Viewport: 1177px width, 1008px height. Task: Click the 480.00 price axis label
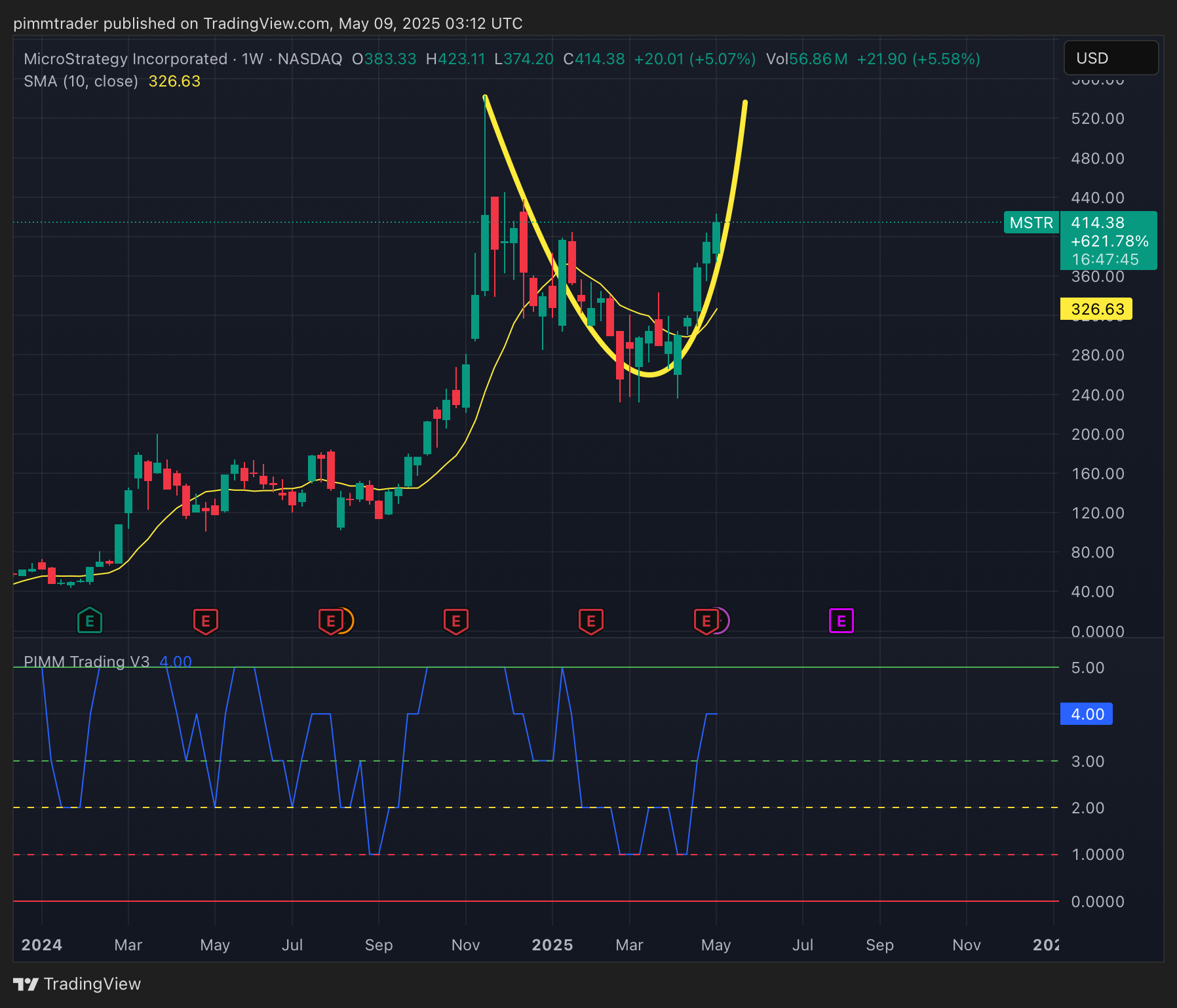tap(1098, 159)
